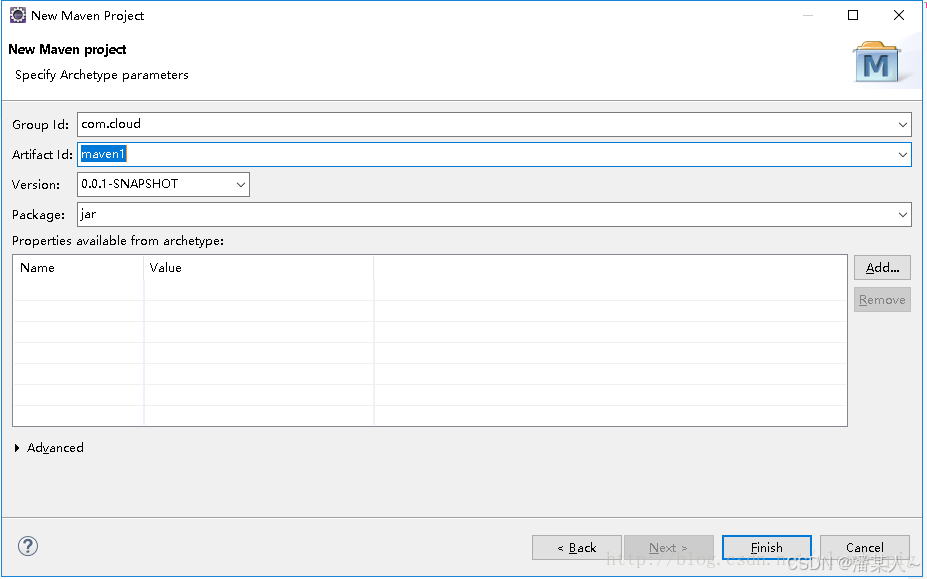Open the Package dropdown arrow

click(x=902, y=215)
